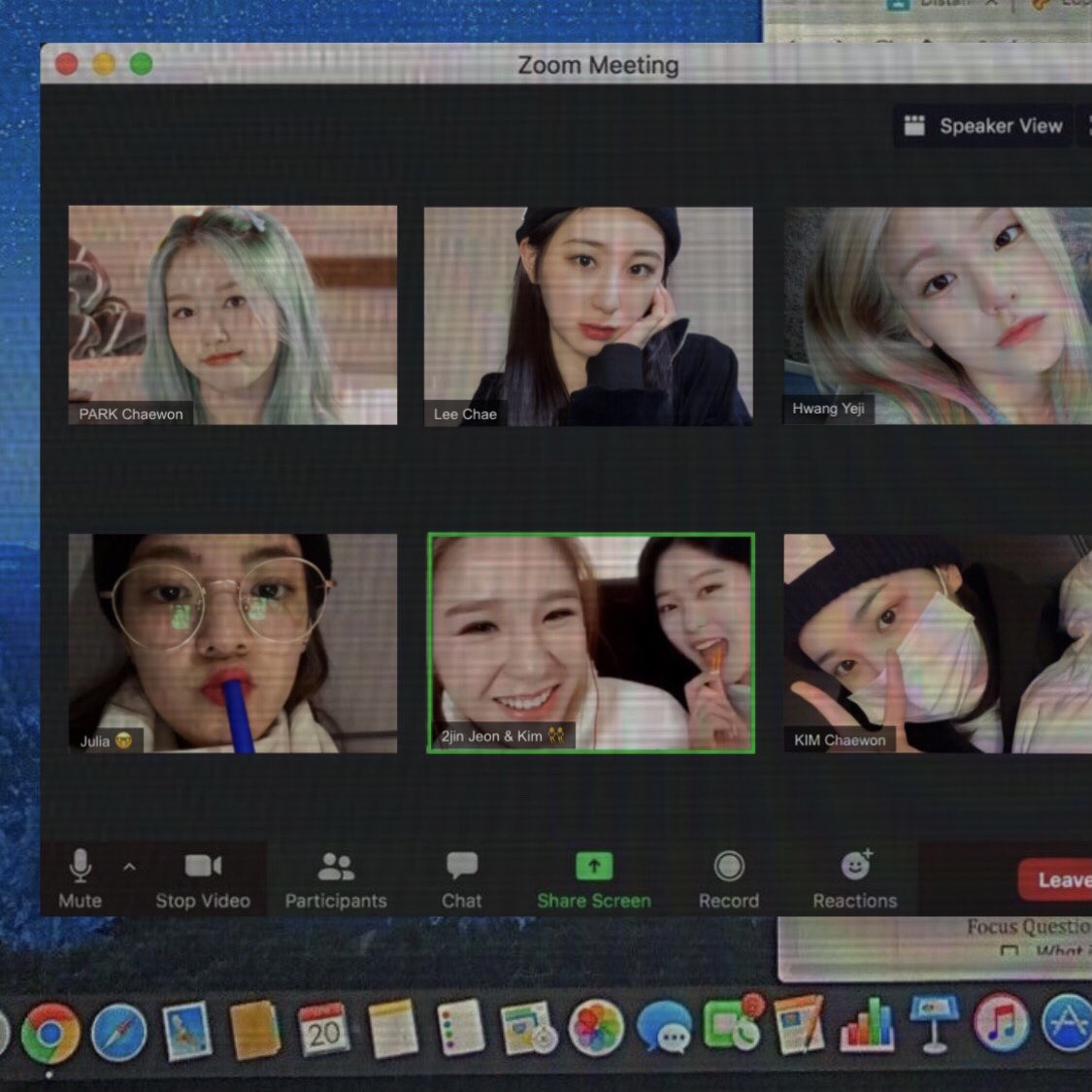Image resolution: width=1092 pixels, height=1092 pixels.
Task: Open Keynote podium icon in dock
Action: tap(934, 1022)
